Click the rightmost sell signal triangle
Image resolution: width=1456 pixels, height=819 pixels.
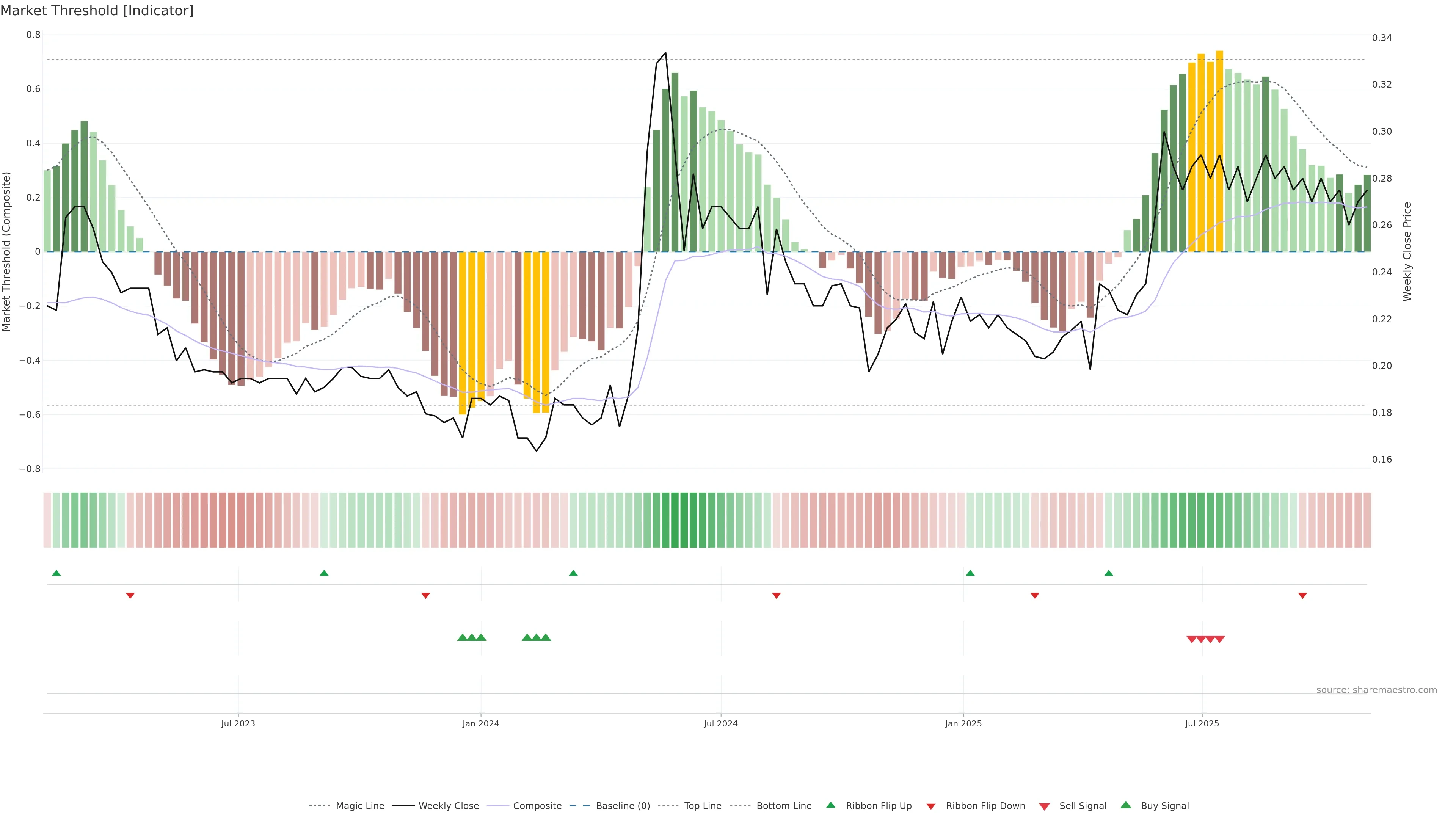(x=1220, y=639)
